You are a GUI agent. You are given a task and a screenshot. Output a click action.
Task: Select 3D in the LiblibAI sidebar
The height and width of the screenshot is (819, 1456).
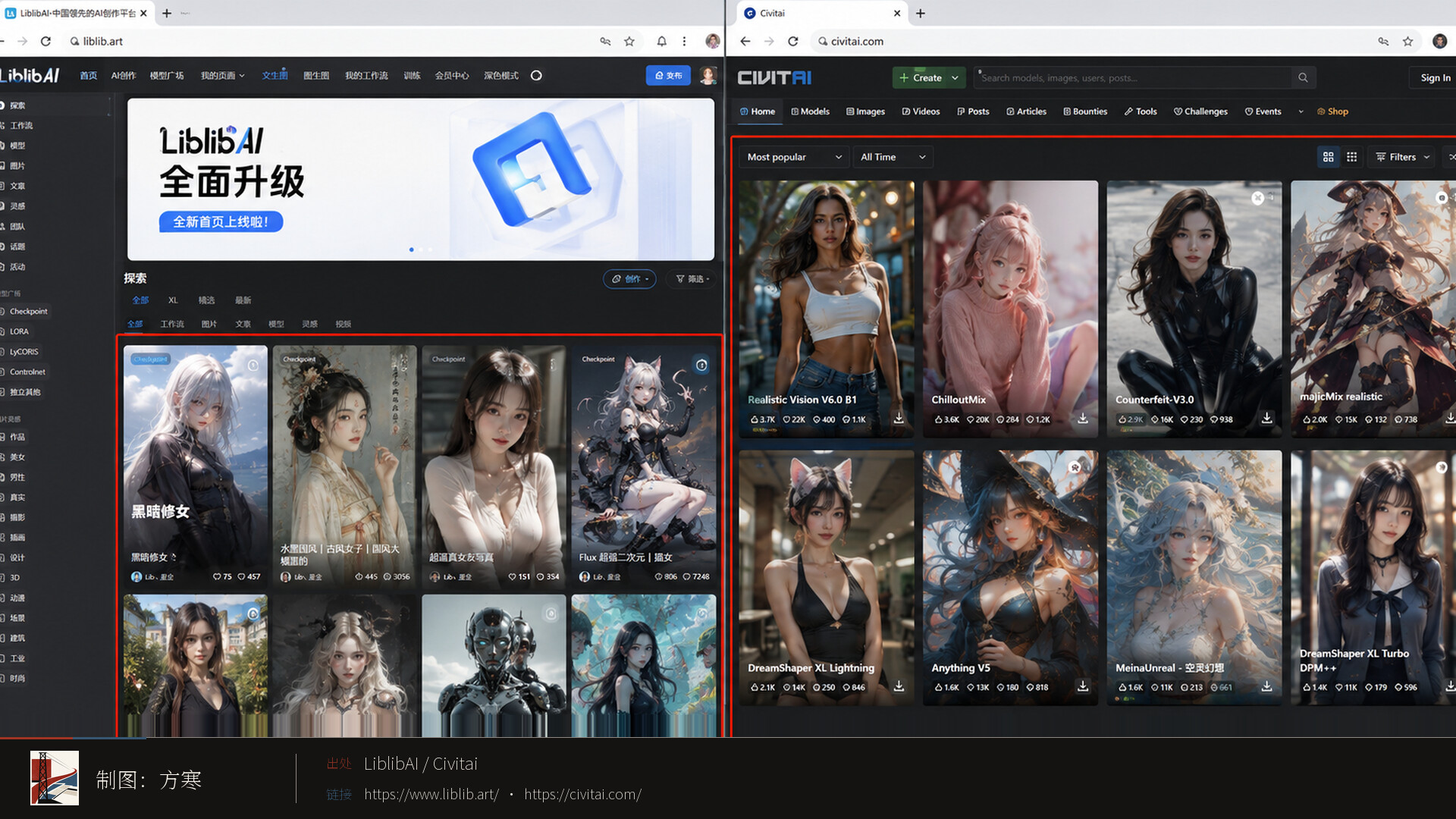point(14,578)
